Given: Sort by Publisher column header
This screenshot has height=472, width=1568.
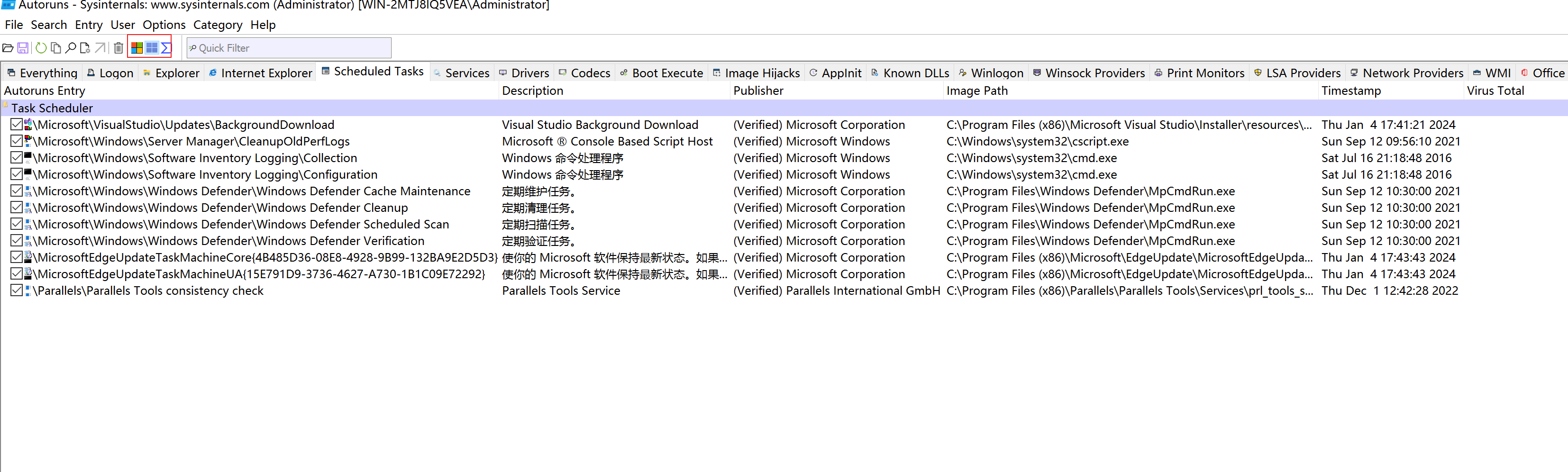Looking at the screenshot, I should point(836,91).
